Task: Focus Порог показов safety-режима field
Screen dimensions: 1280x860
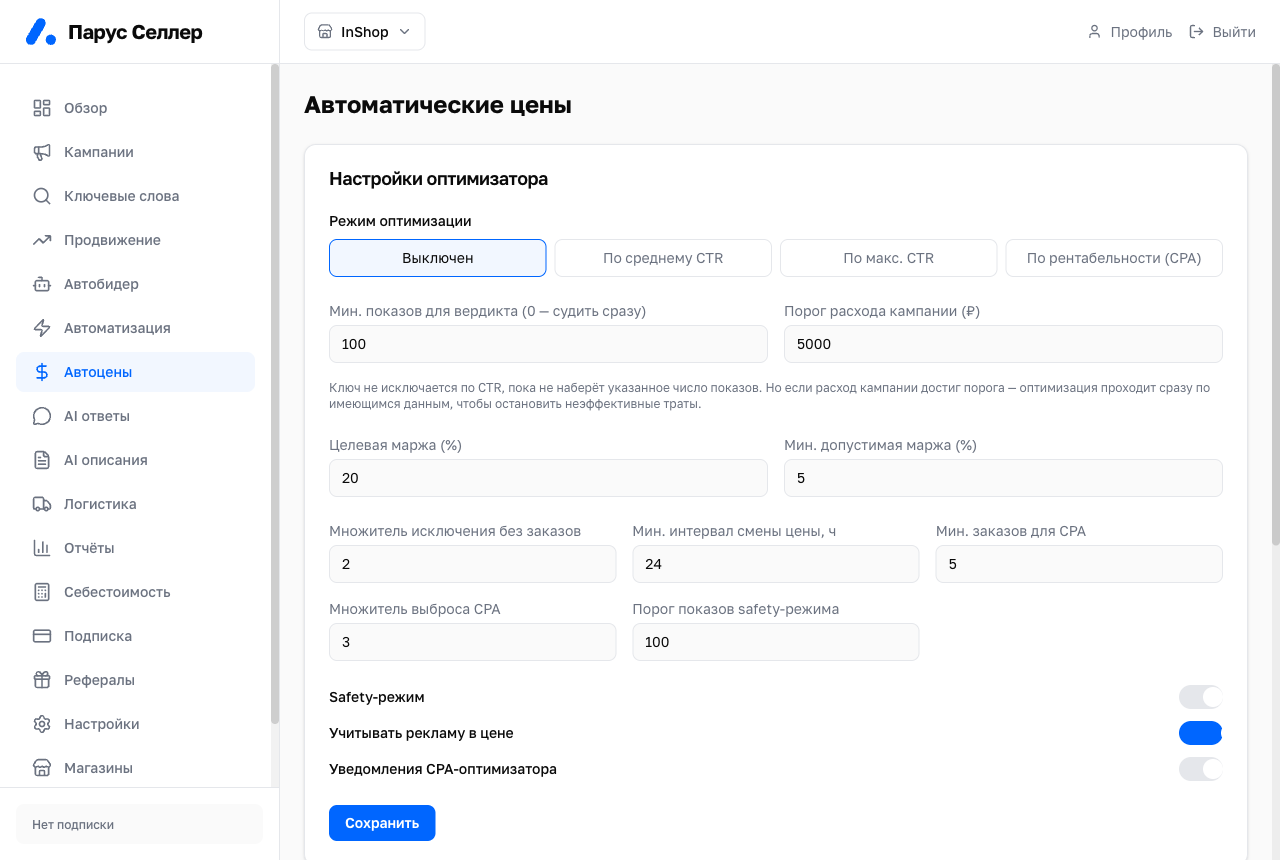Action: [x=776, y=642]
